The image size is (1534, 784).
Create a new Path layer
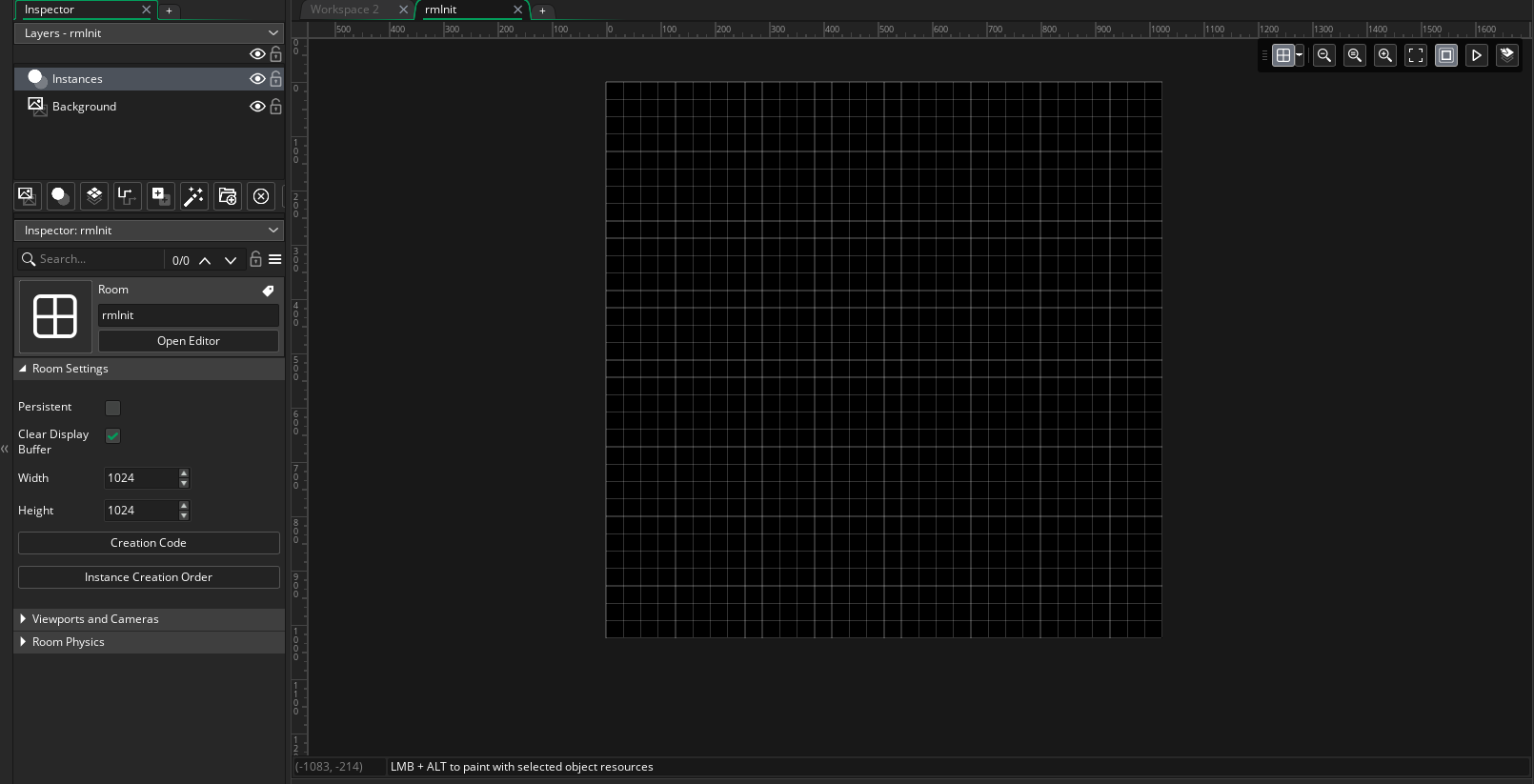(x=127, y=196)
